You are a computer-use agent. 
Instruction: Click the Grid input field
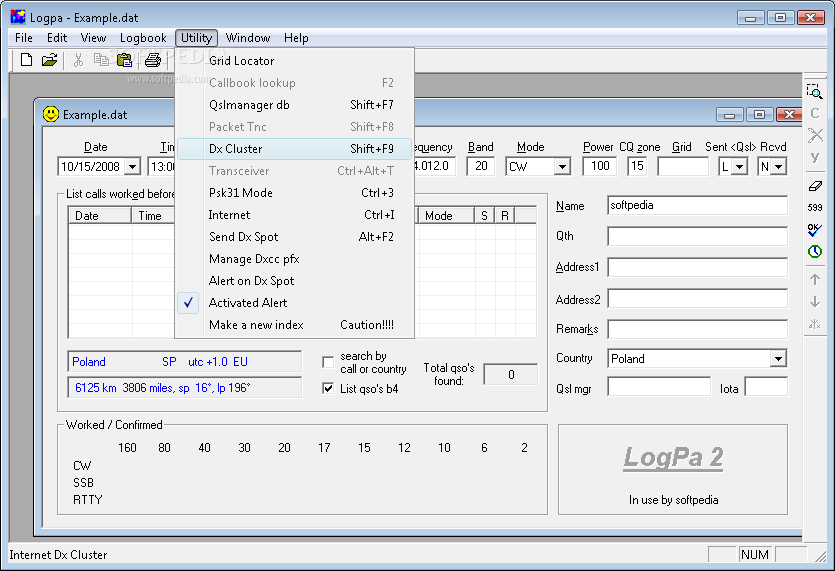click(683, 166)
